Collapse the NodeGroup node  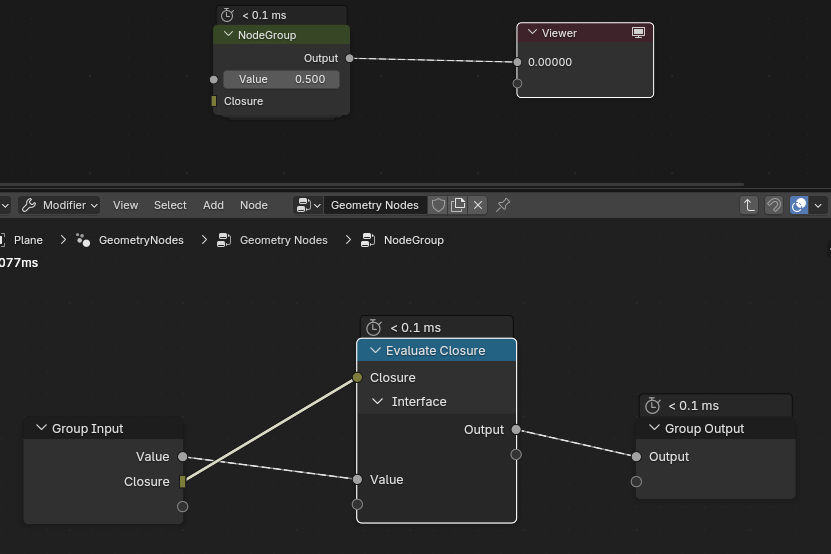228,34
